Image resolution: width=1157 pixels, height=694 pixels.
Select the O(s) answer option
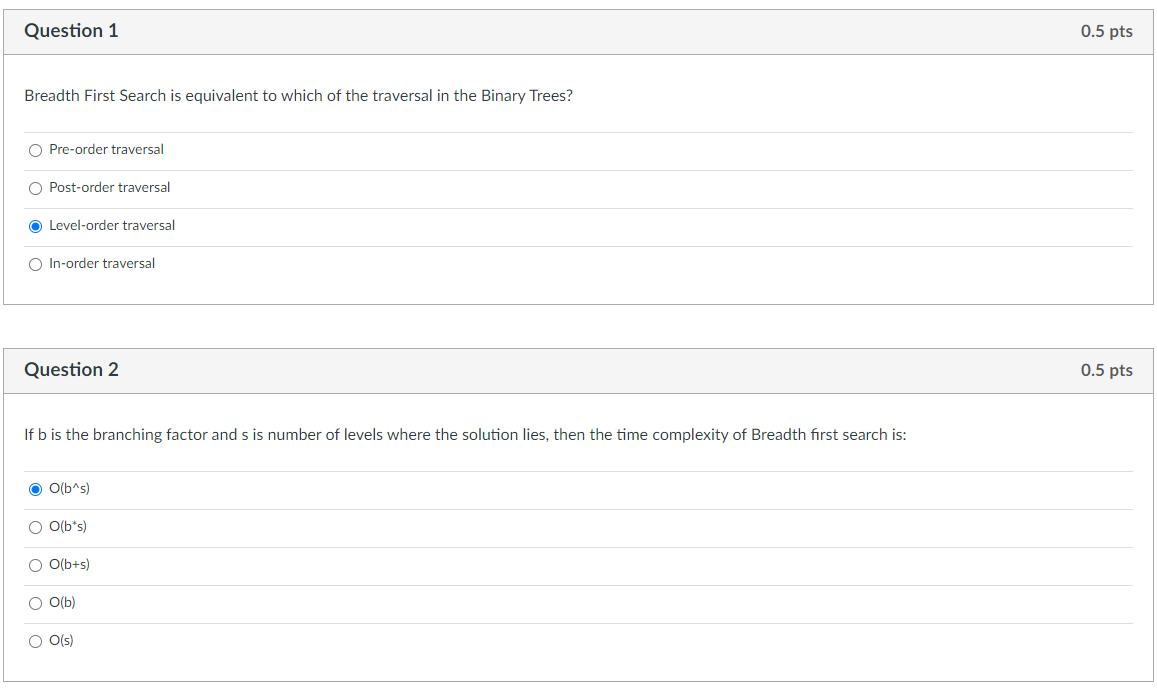[x=35, y=640]
